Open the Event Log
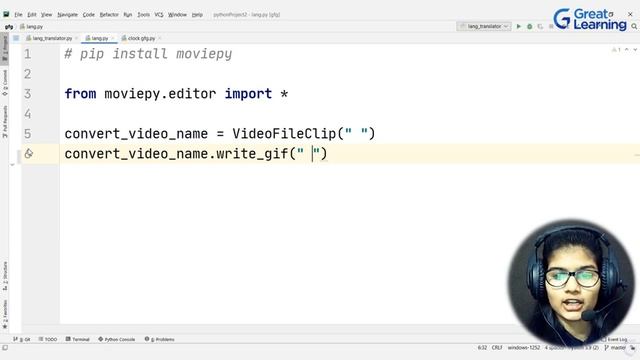The width and height of the screenshot is (640, 360). pyautogui.click(x=614, y=340)
